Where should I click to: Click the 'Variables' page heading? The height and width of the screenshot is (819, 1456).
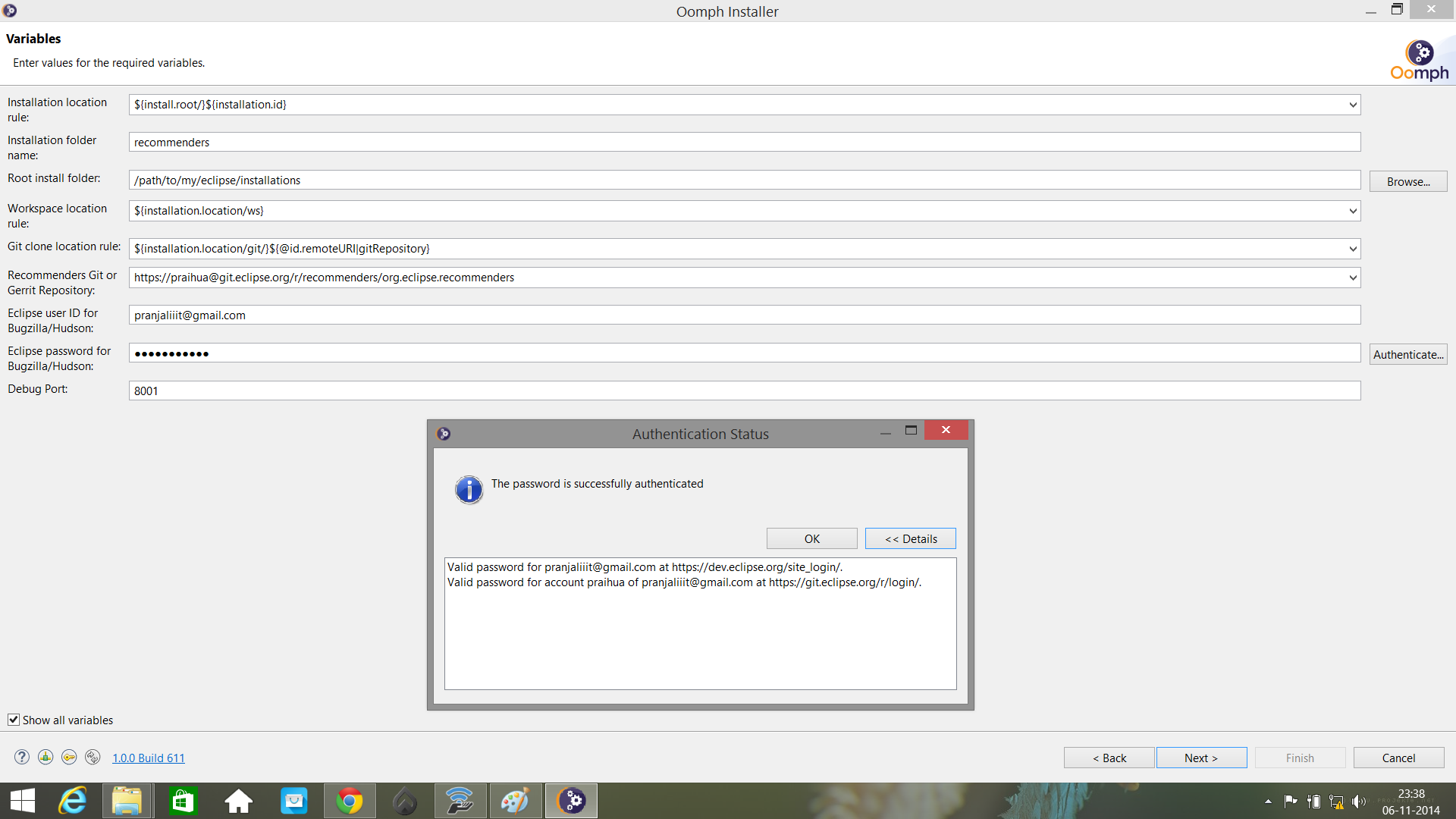click(x=33, y=39)
